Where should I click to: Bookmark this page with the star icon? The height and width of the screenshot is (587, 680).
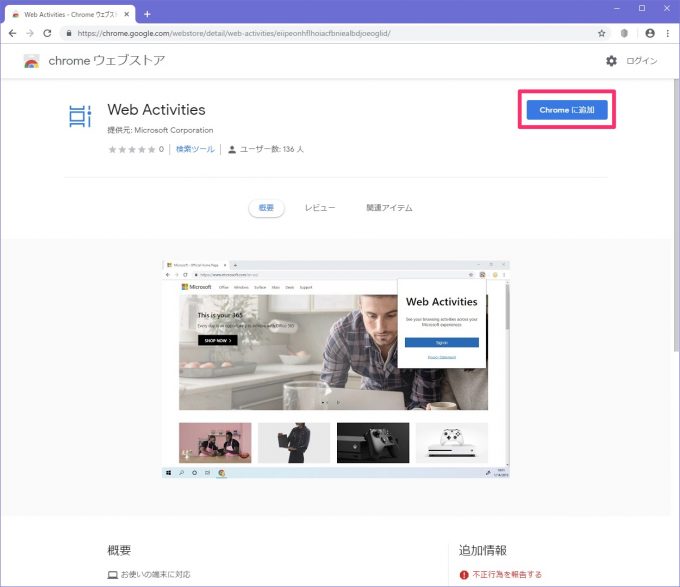(602, 33)
